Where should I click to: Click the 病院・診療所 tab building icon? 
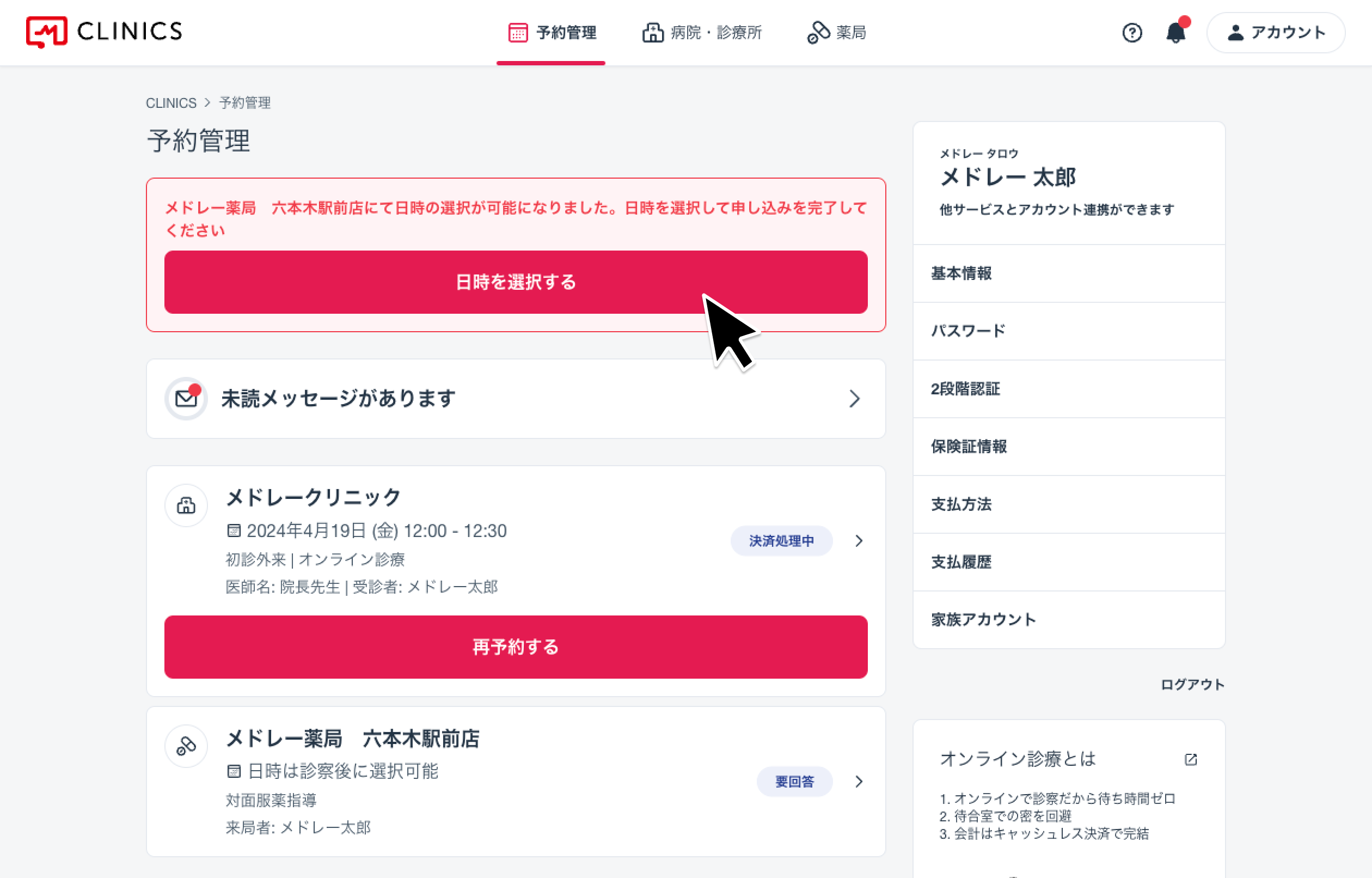653,33
